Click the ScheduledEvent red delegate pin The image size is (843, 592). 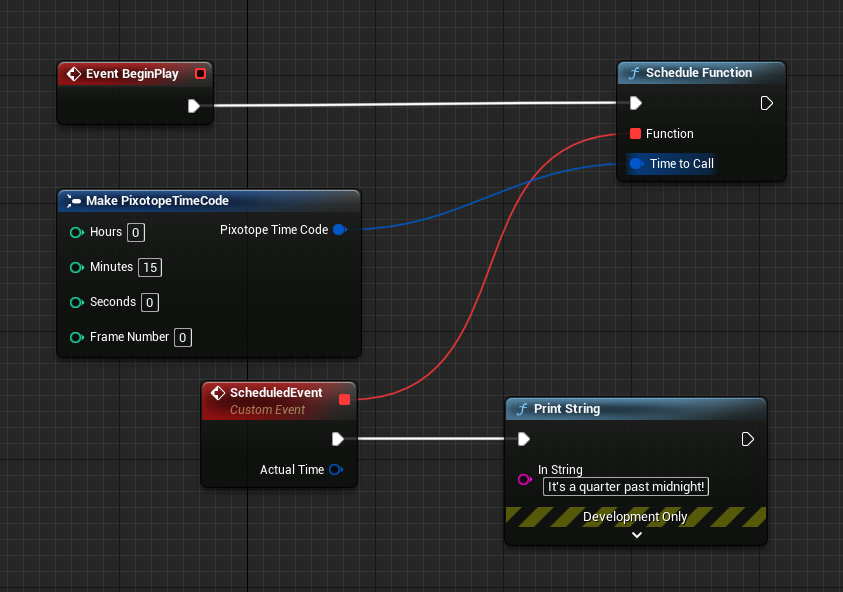click(x=345, y=400)
